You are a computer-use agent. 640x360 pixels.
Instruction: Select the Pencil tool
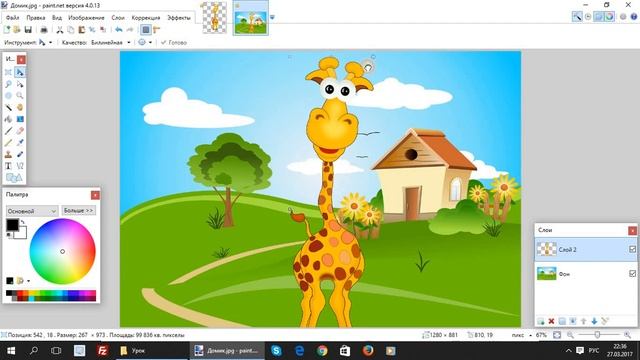8,142
